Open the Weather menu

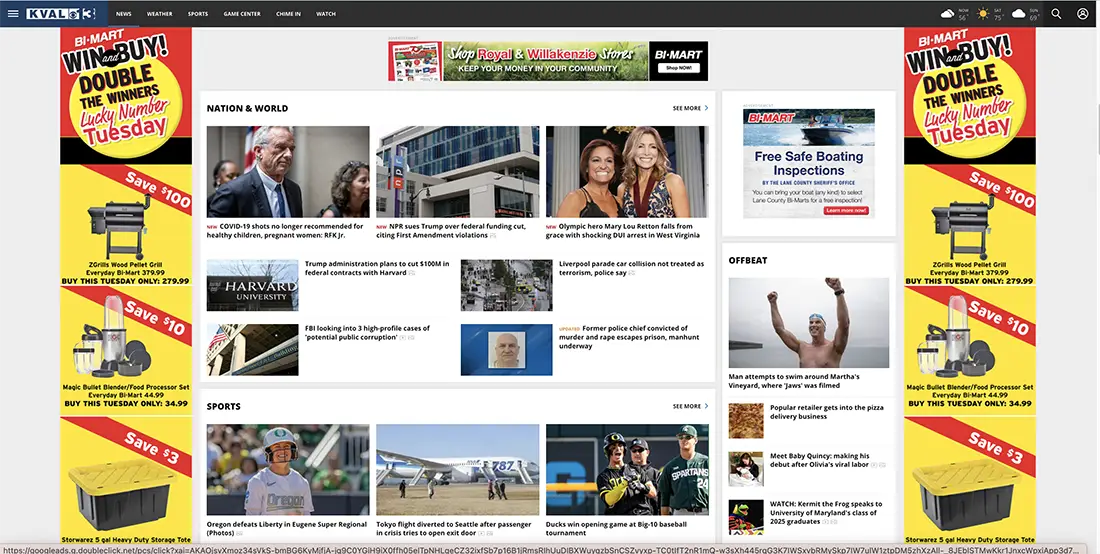(159, 13)
